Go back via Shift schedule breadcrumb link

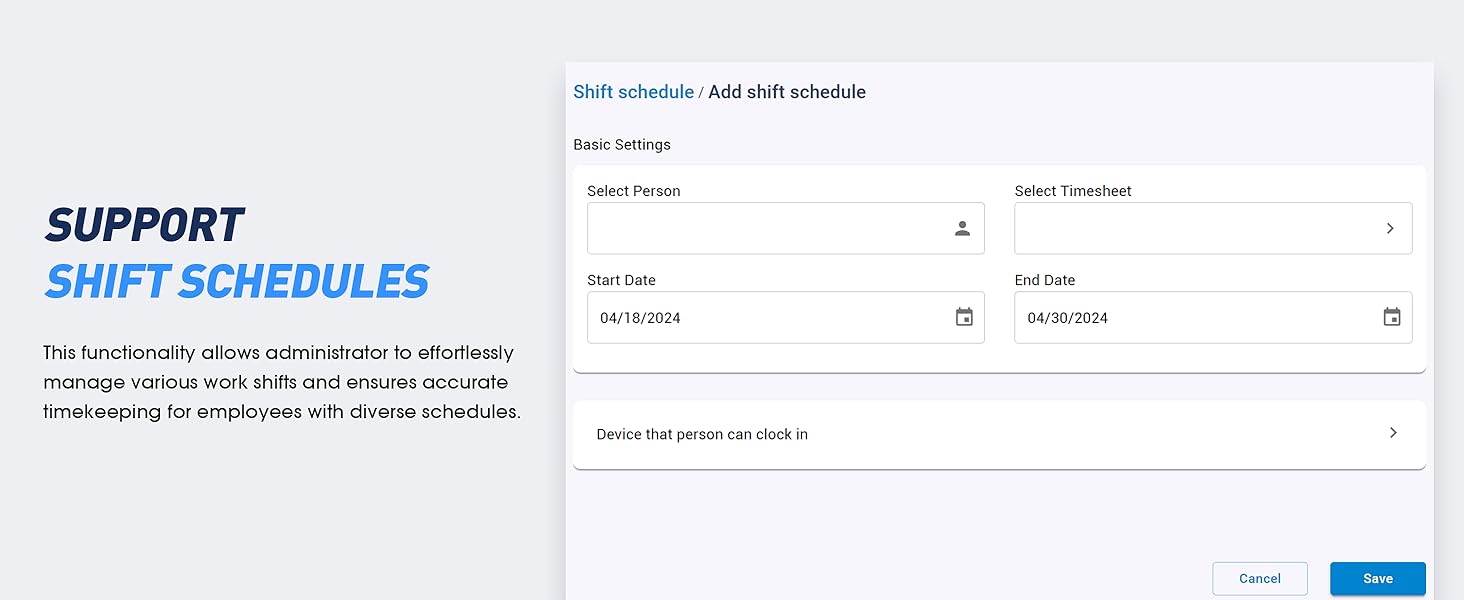click(633, 92)
